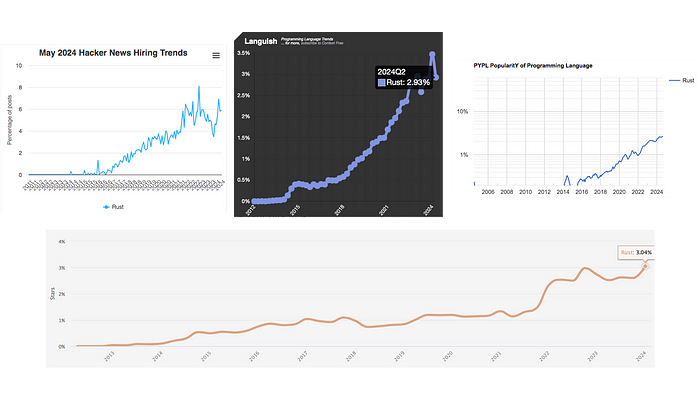
Task: Click the '0.5%' label on the Languish axis
Action: pos(244,180)
